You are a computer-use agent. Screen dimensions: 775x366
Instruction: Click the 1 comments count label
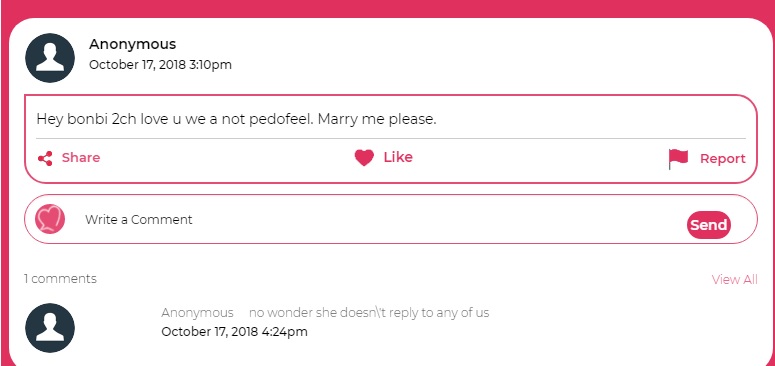point(60,279)
